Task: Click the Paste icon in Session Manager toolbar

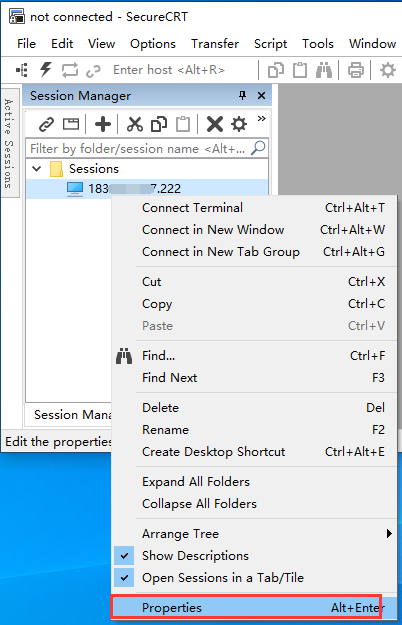Action: pyautogui.click(x=183, y=124)
